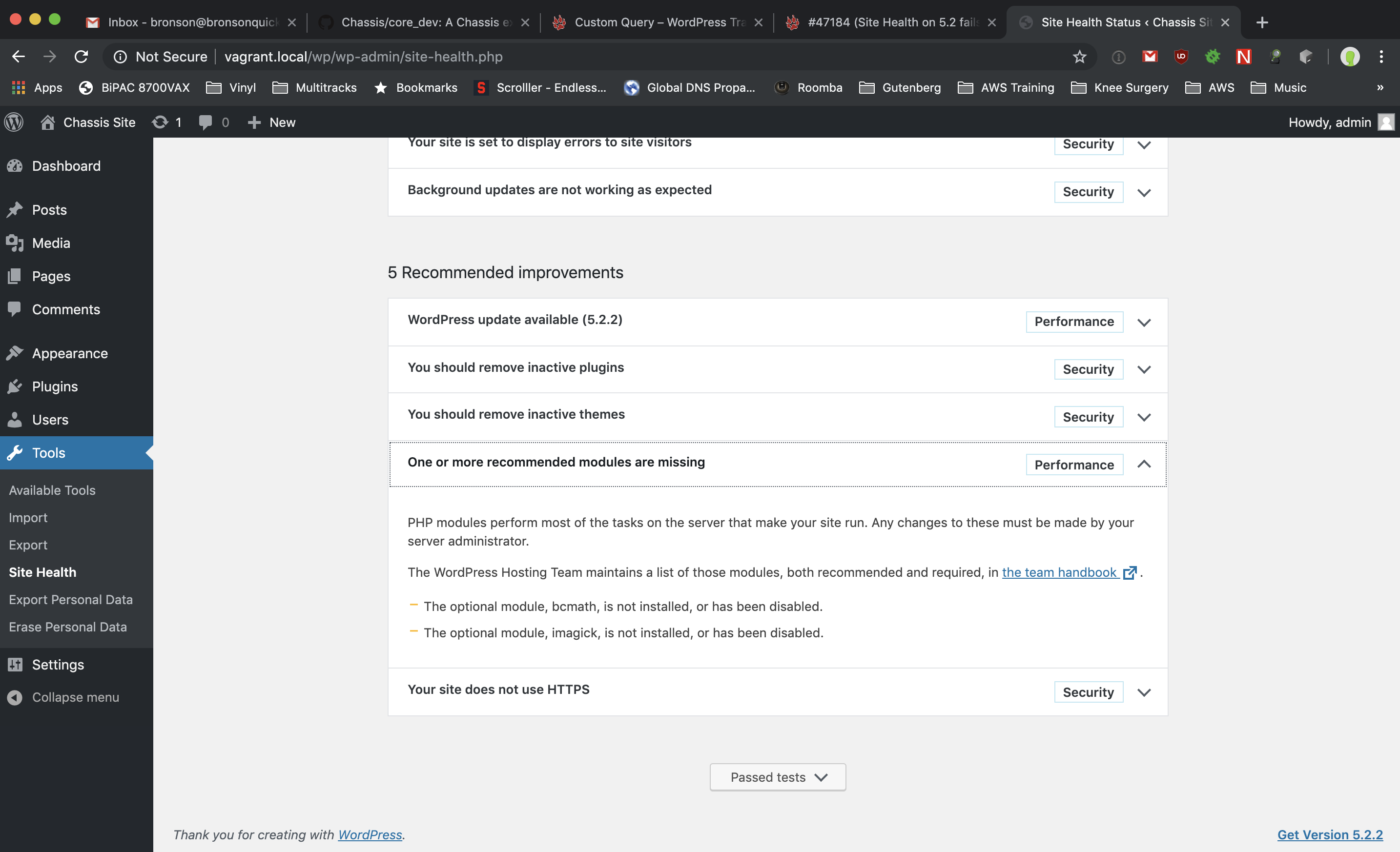Open the Plugins menu in sidebar
Viewport: 1400px width, 852px height.
(55, 386)
